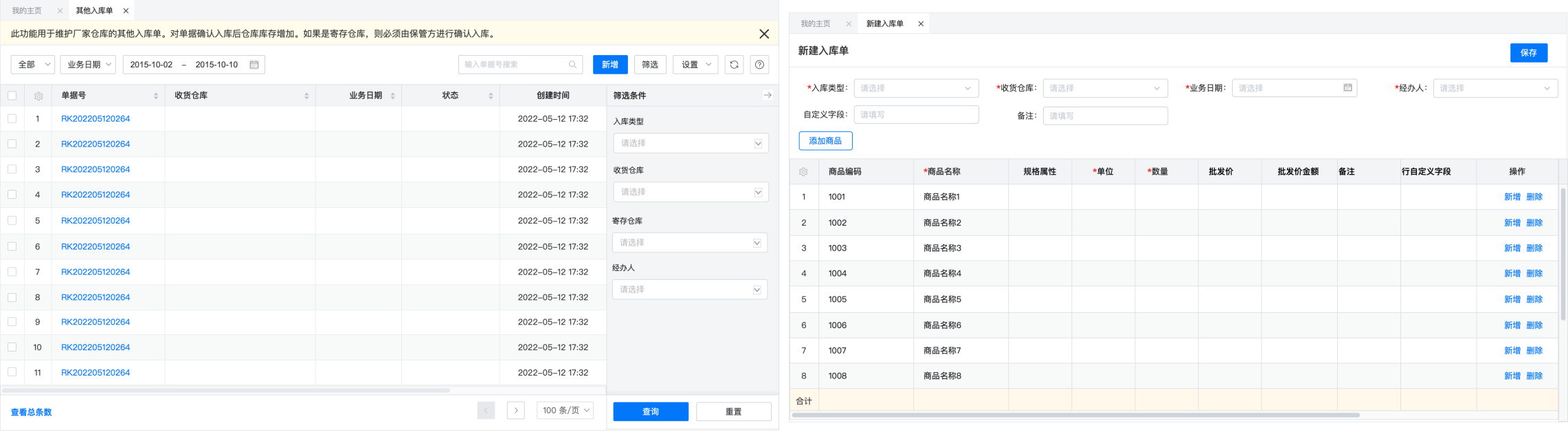Open the 全部 status dropdown
1568x432 pixels.
[x=33, y=65]
